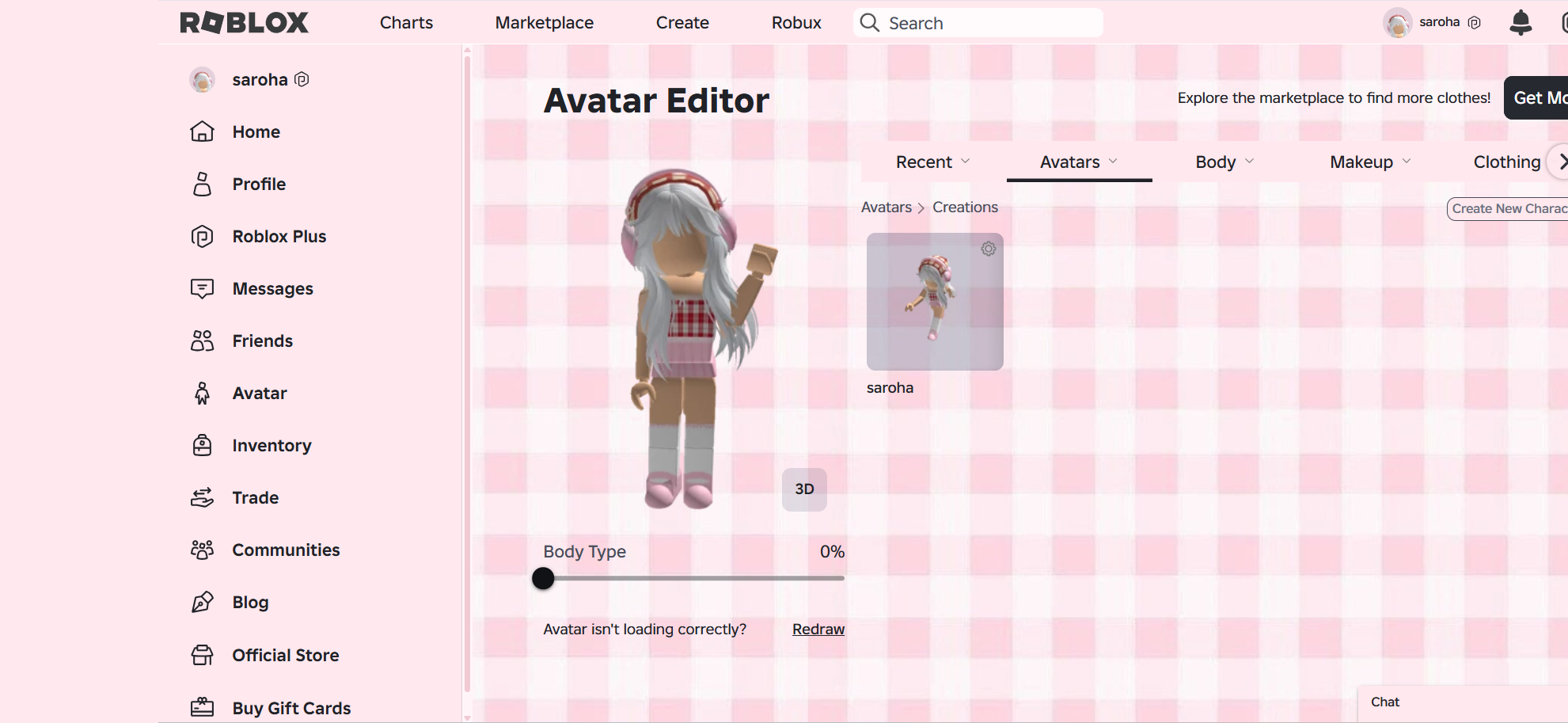Viewport: 1568px width, 723px height.
Task: Click the Blog pen icon
Action: pos(202,602)
